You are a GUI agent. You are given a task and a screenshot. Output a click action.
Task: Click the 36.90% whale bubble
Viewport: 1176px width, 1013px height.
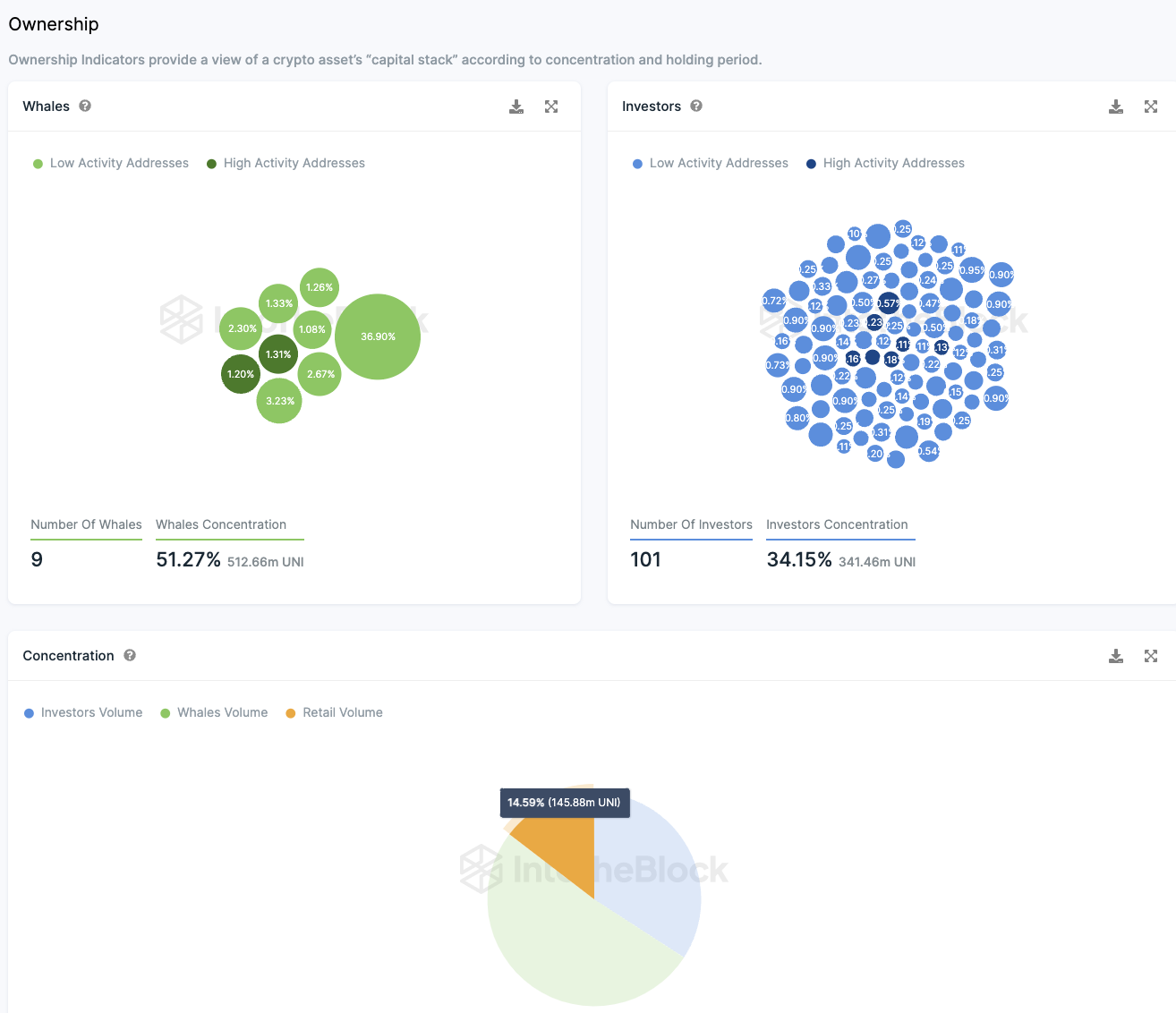pyautogui.click(x=378, y=336)
